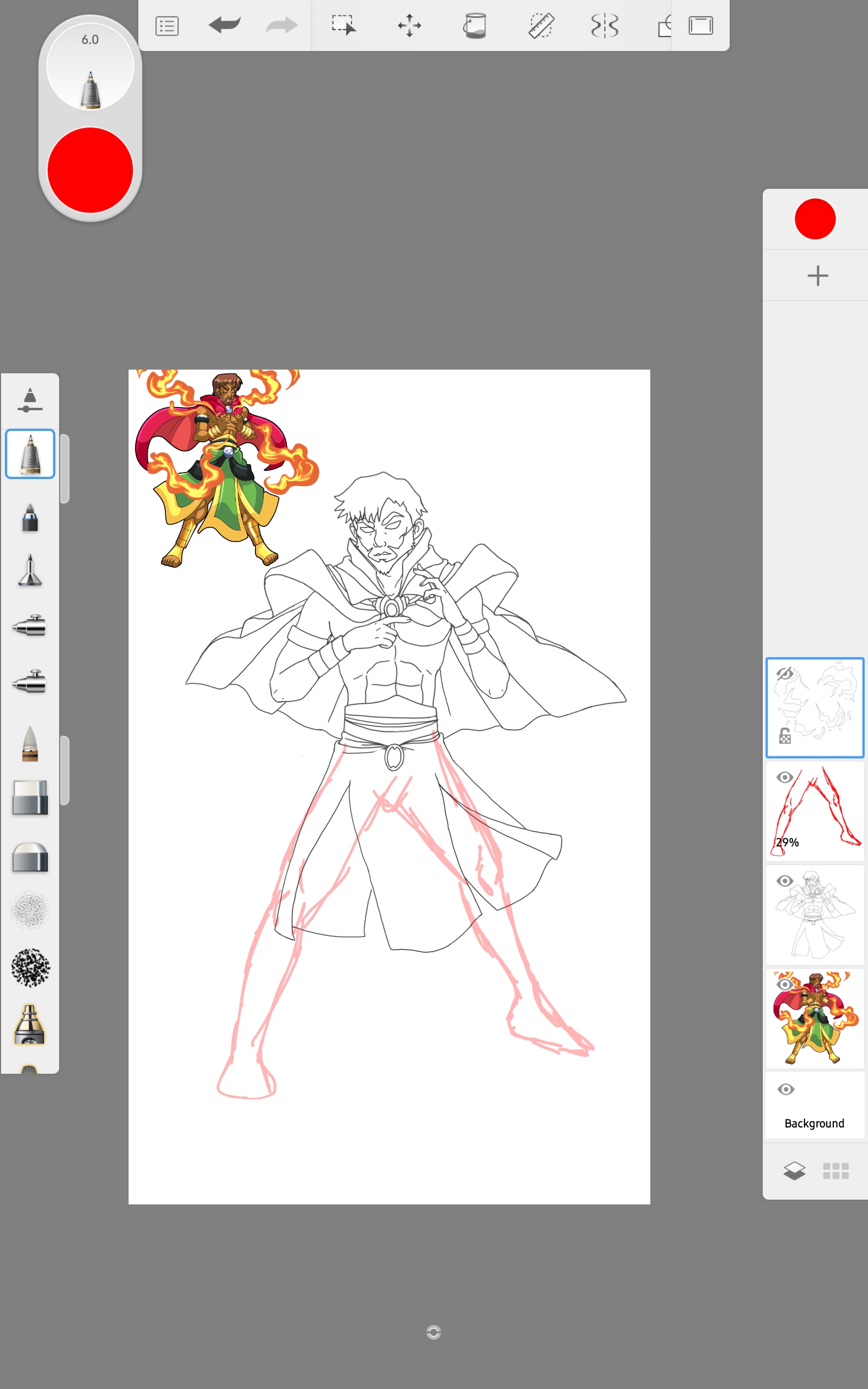This screenshot has height=1389, width=868.
Task: Hide the colored reference image layer
Action: pyautogui.click(x=785, y=984)
